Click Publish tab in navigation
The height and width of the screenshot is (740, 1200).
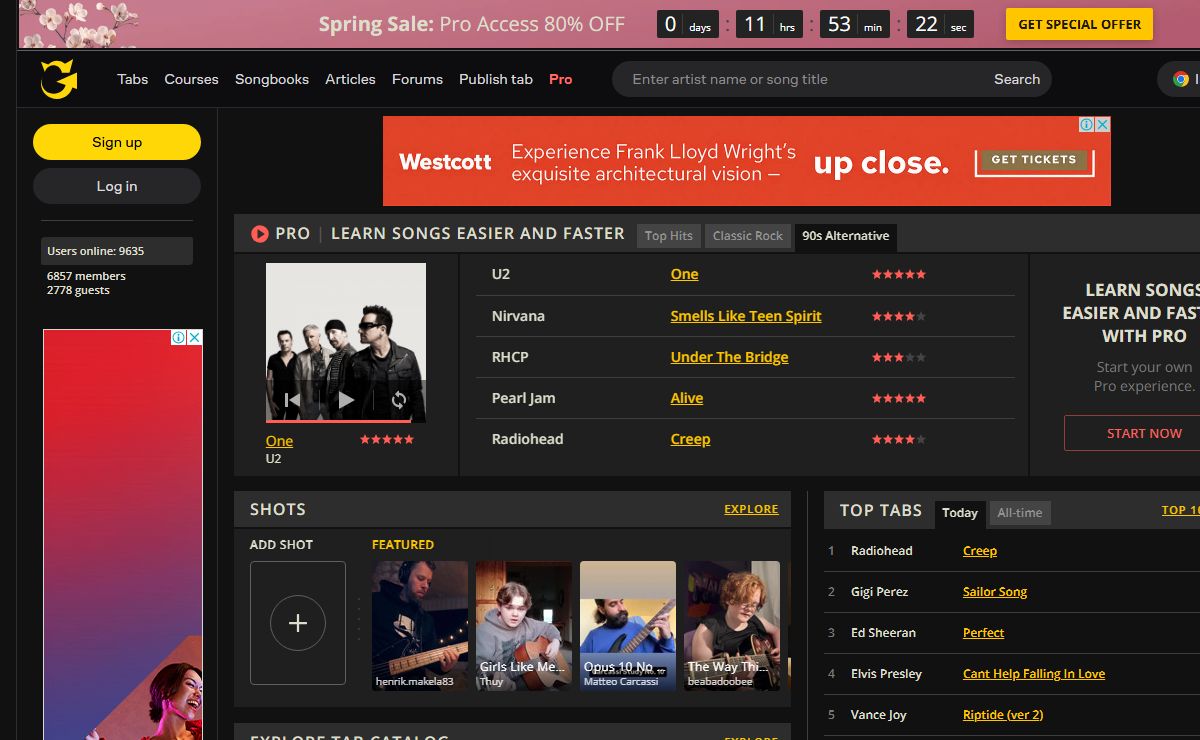(x=496, y=79)
